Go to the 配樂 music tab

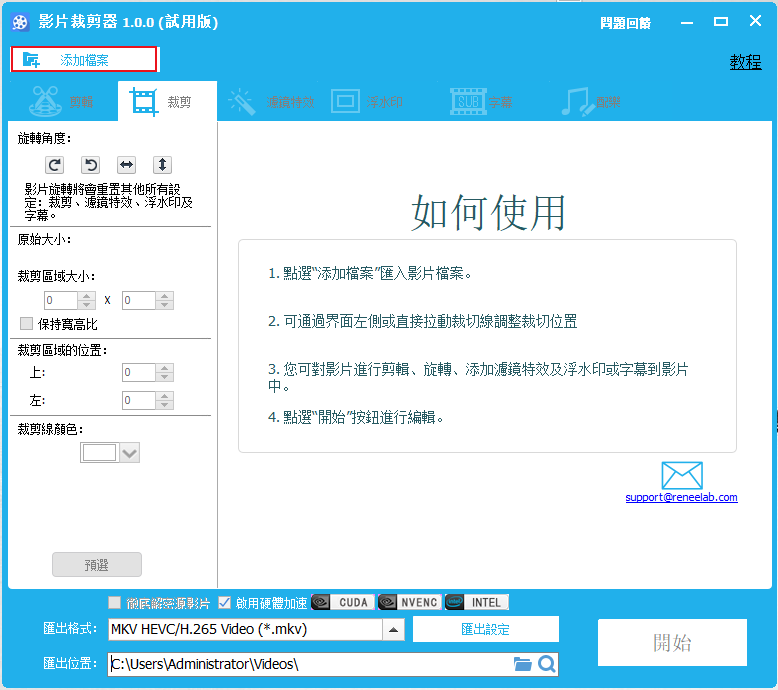click(x=590, y=102)
